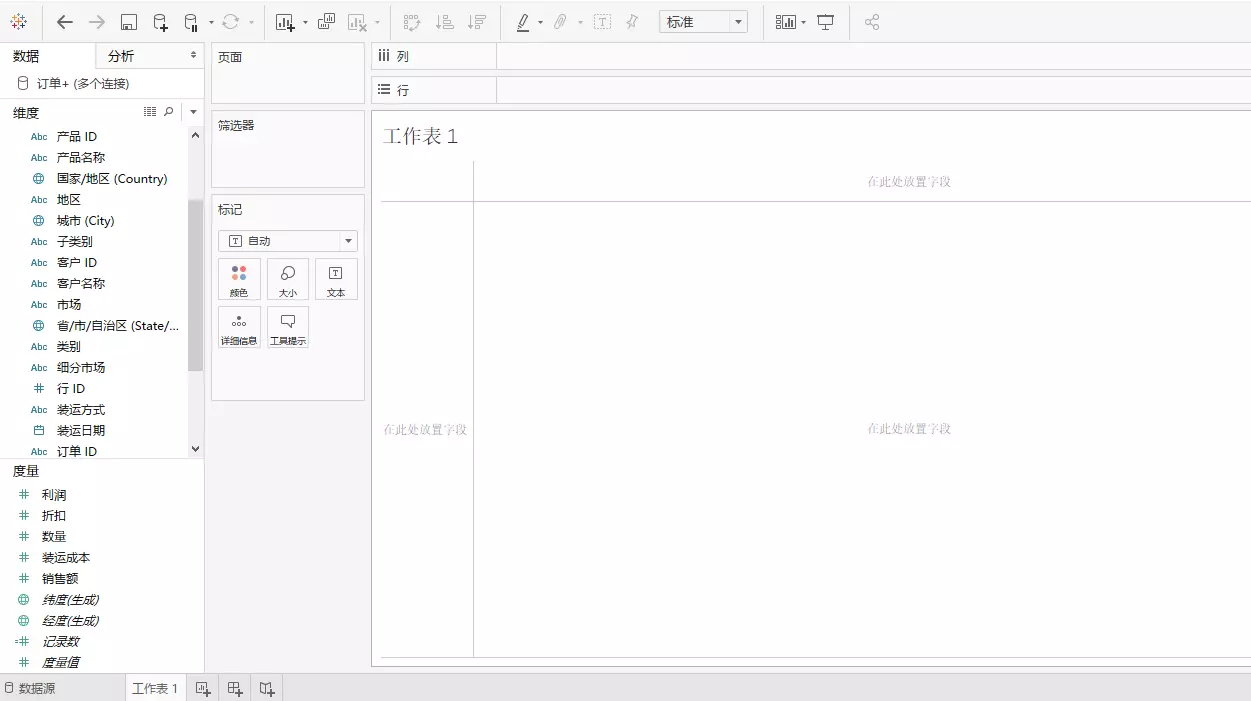Select the 纬度(生成) measure
Screen dimensions: 1251x701
pyautogui.click(x=70, y=600)
